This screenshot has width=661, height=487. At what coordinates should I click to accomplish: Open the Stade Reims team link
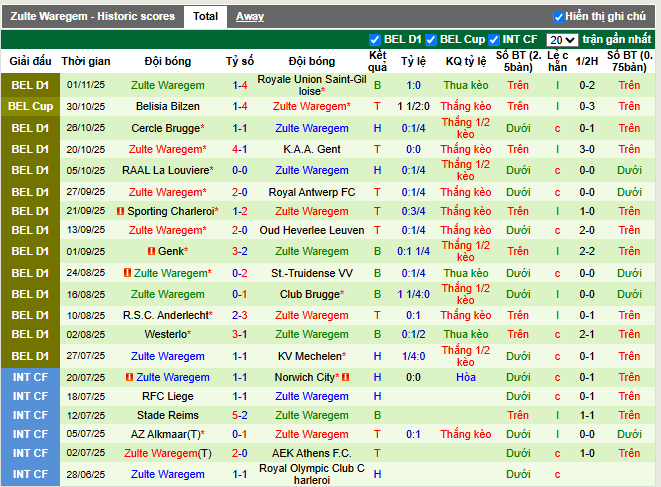pos(168,415)
